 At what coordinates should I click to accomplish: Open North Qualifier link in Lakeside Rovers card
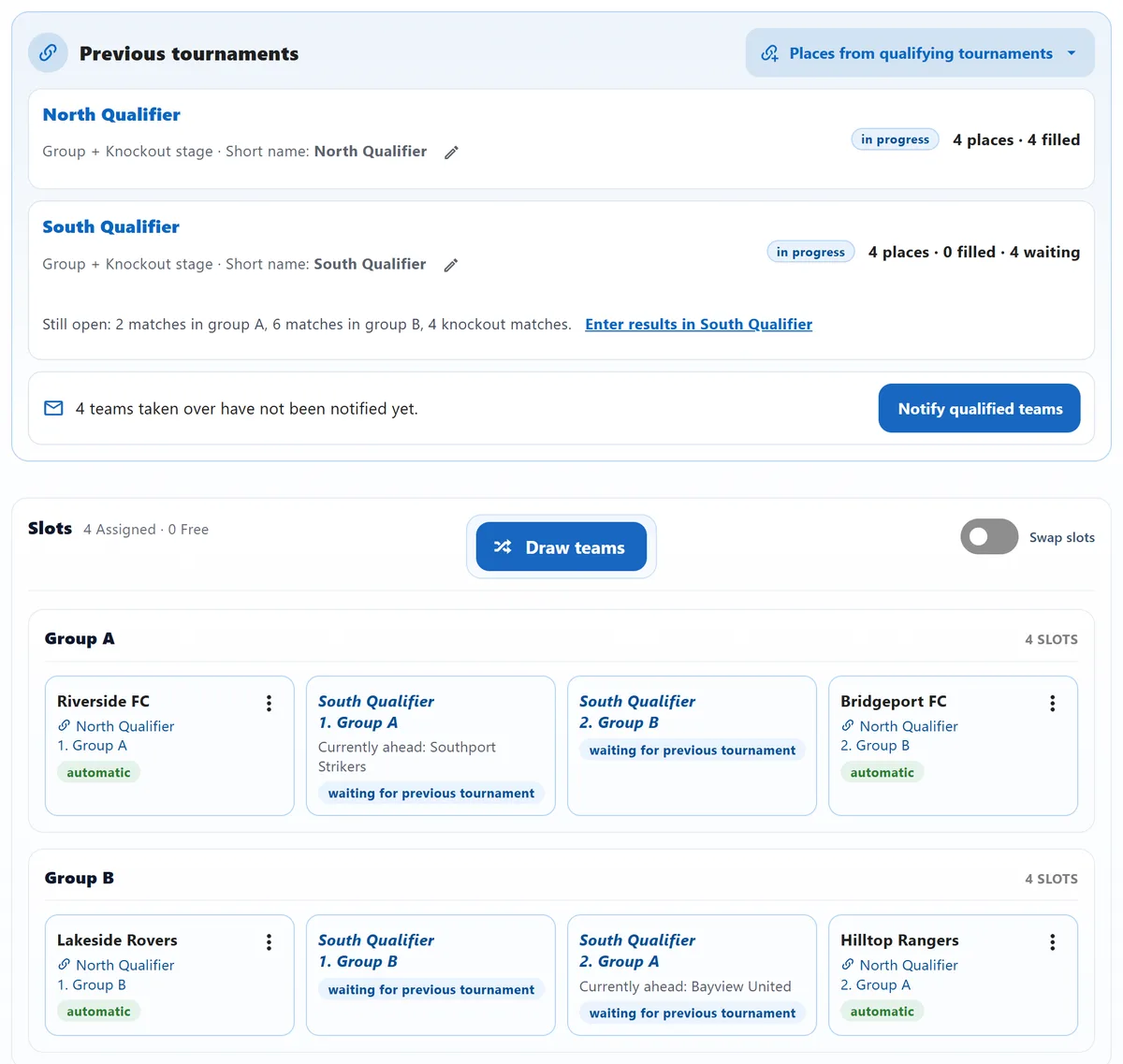click(x=125, y=965)
